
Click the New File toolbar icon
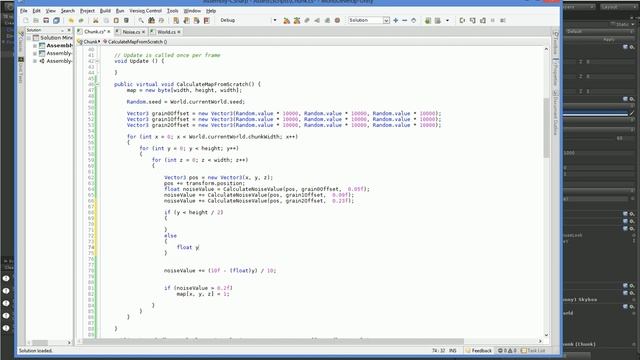click(x=26, y=20)
